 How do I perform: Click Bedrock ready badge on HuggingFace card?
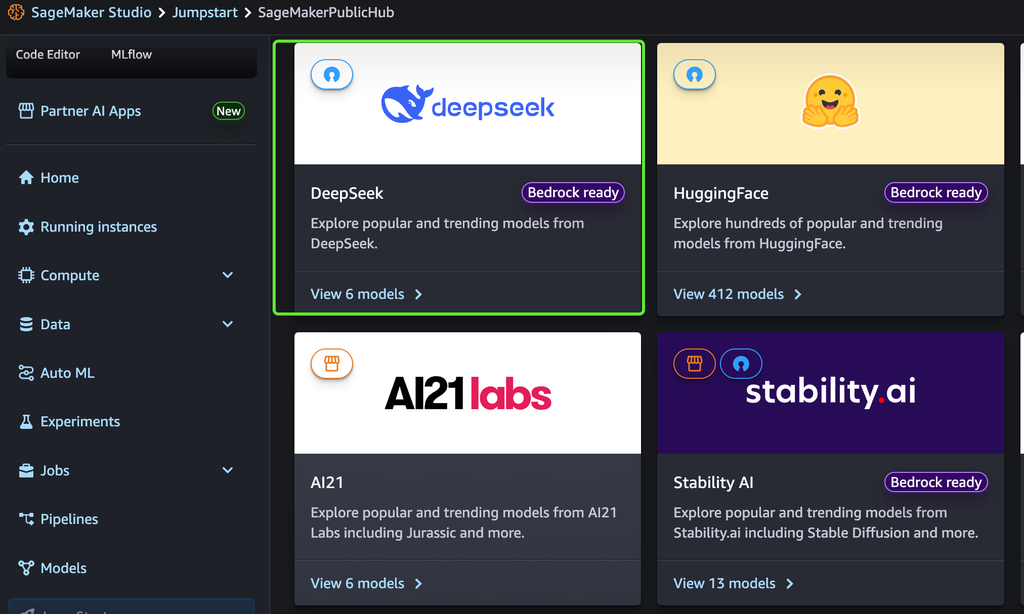point(936,193)
